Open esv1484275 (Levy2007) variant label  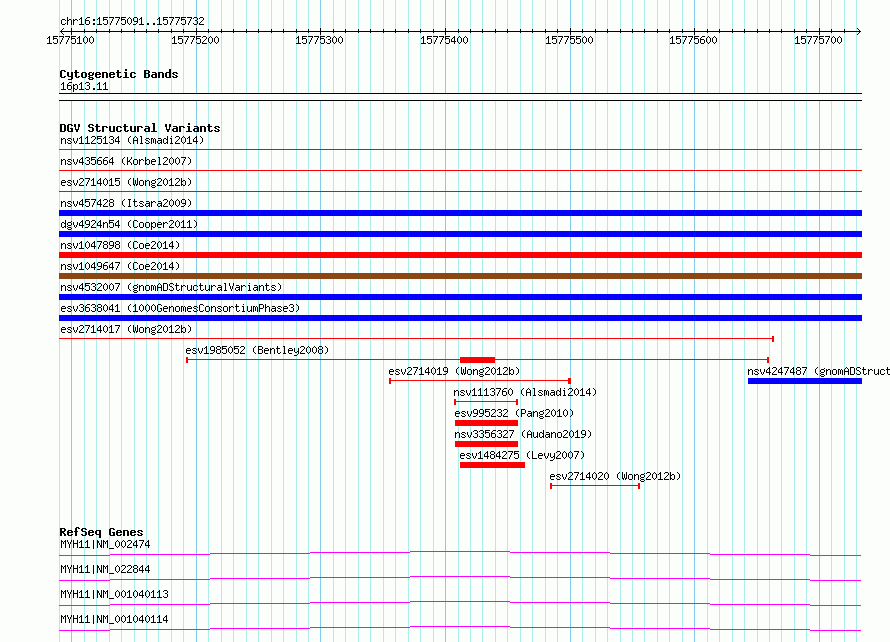click(x=522, y=455)
